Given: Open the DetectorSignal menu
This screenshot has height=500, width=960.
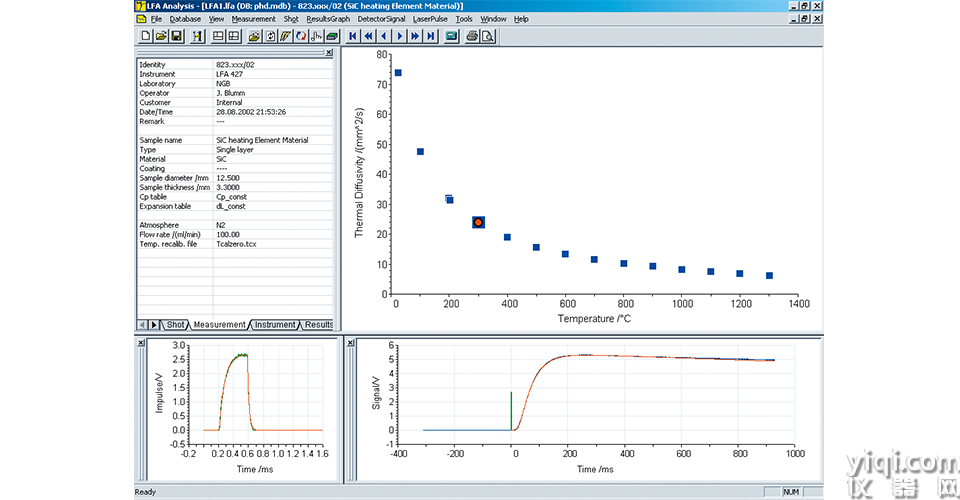Looking at the screenshot, I should pyautogui.click(x=381, y=19).
